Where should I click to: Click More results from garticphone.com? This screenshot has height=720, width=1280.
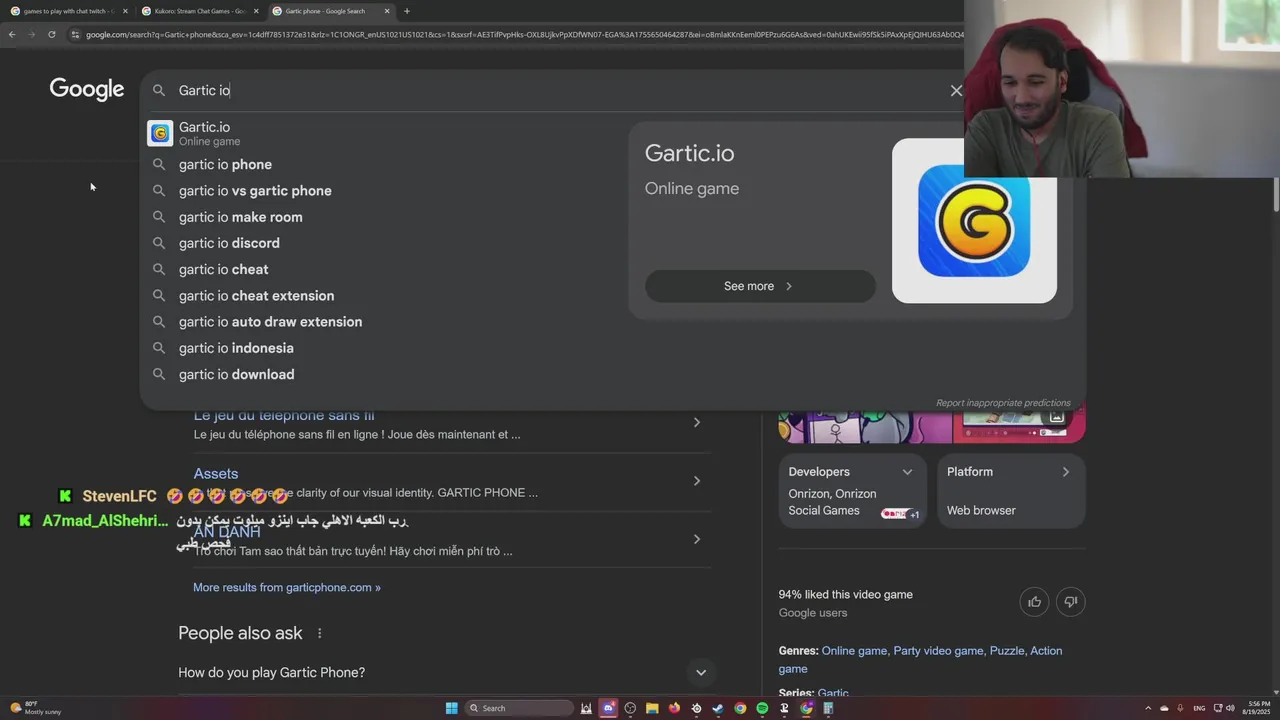(x=287, y=587)
